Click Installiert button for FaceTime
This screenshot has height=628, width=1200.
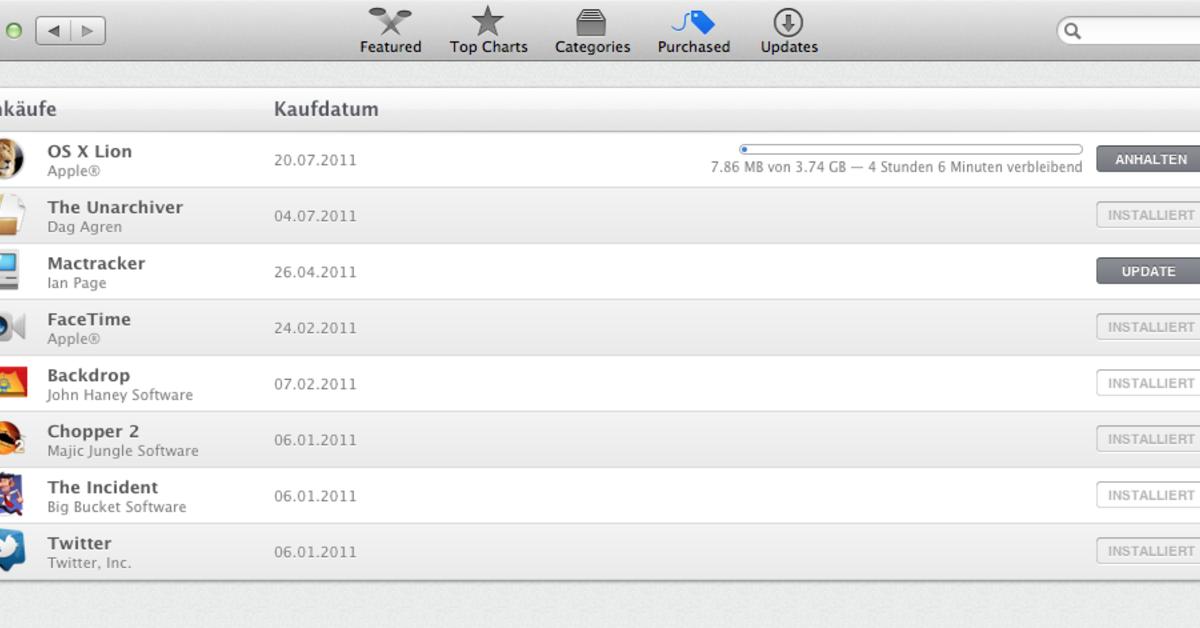pyautogui.click(x=1149, y=327)
